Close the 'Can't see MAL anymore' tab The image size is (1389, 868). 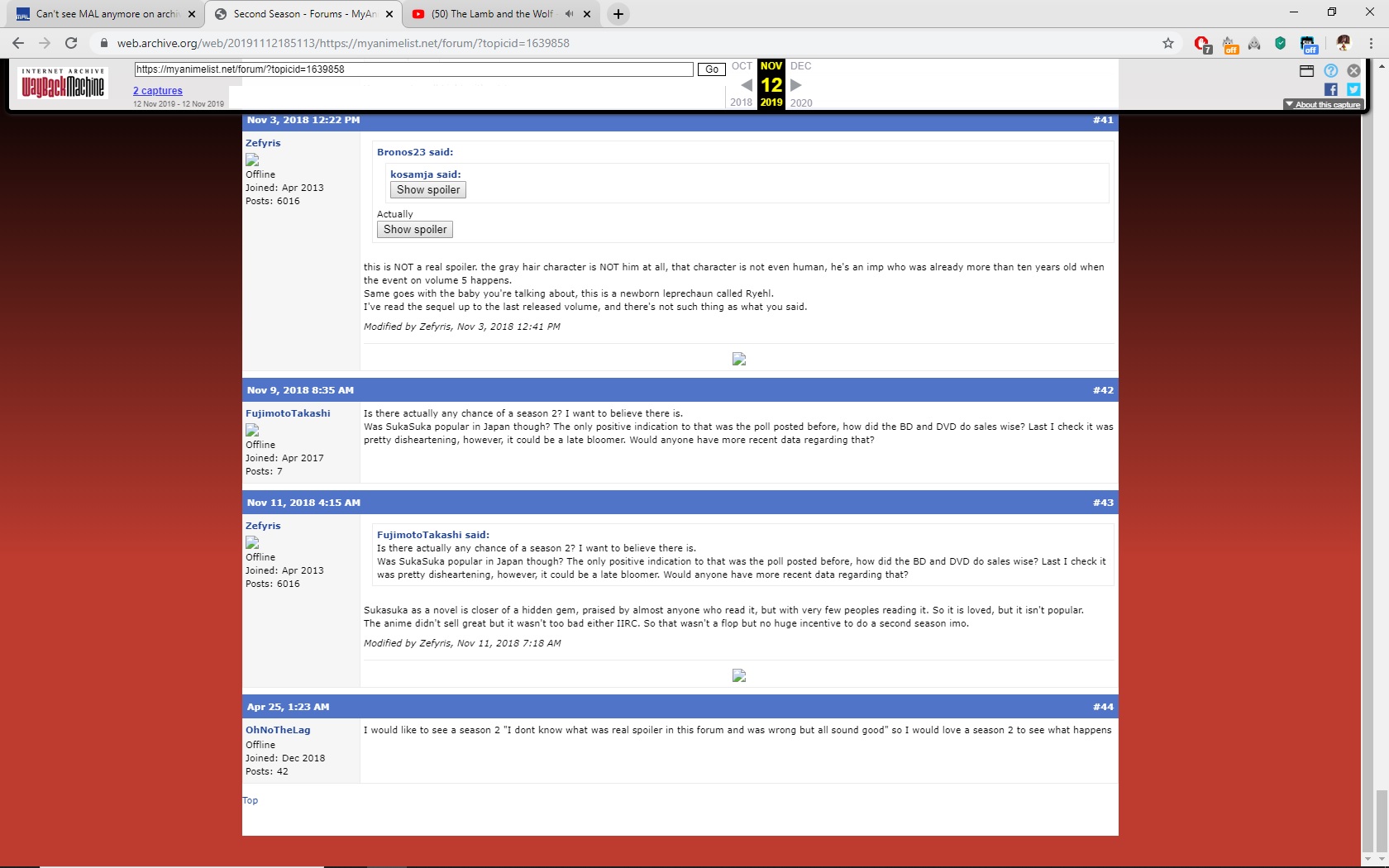point(191,14)
